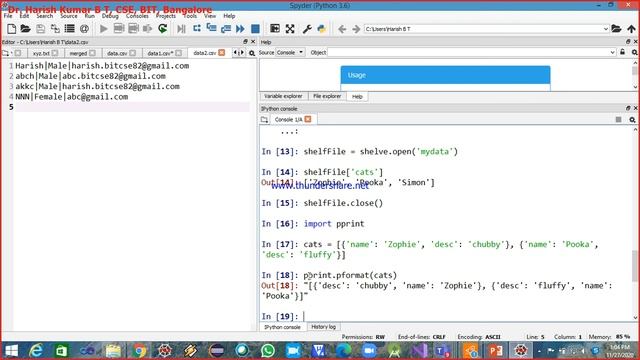This screenshot has width=640, height=360.
Task: Start debugging with the Debug file icon
Action: pos(181,29)
